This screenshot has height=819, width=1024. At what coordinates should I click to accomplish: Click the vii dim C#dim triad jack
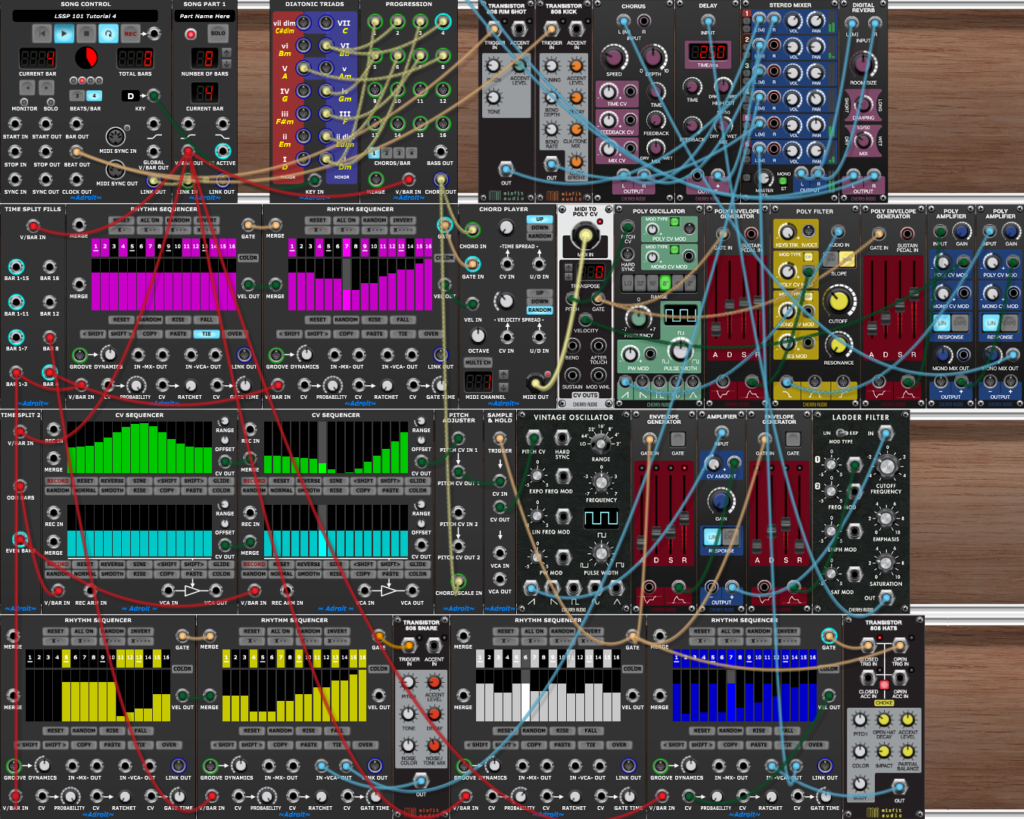click(303, 23)
